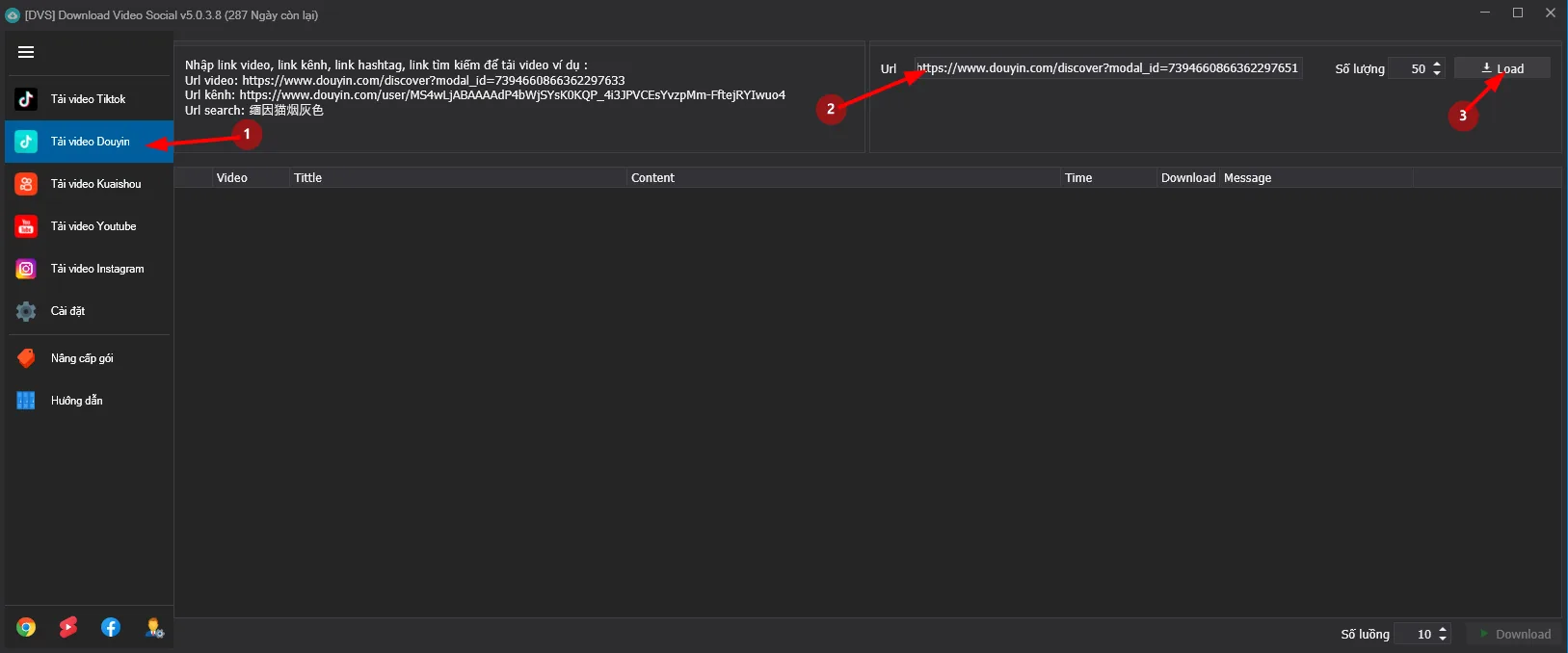The image size is (1568, 653).
Task: Click the Video column header
Action: pyautogui.click(x=252, y=178)
